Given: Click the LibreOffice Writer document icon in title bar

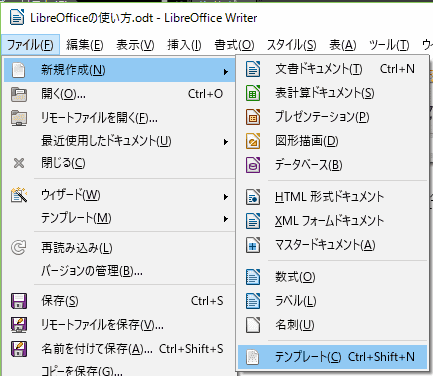Looking at the screenshot, I should tap(17, 17).
